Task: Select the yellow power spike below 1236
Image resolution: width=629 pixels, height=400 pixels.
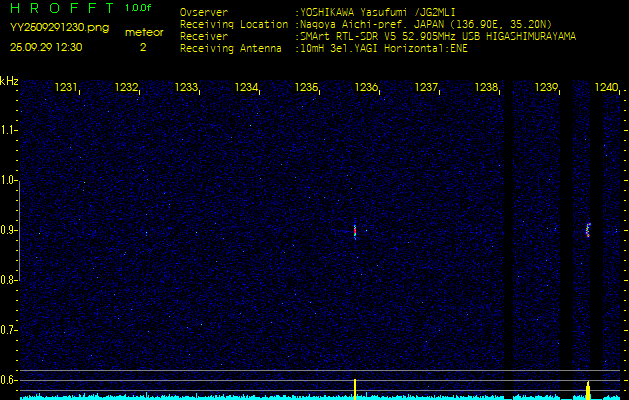Action: 355,387
